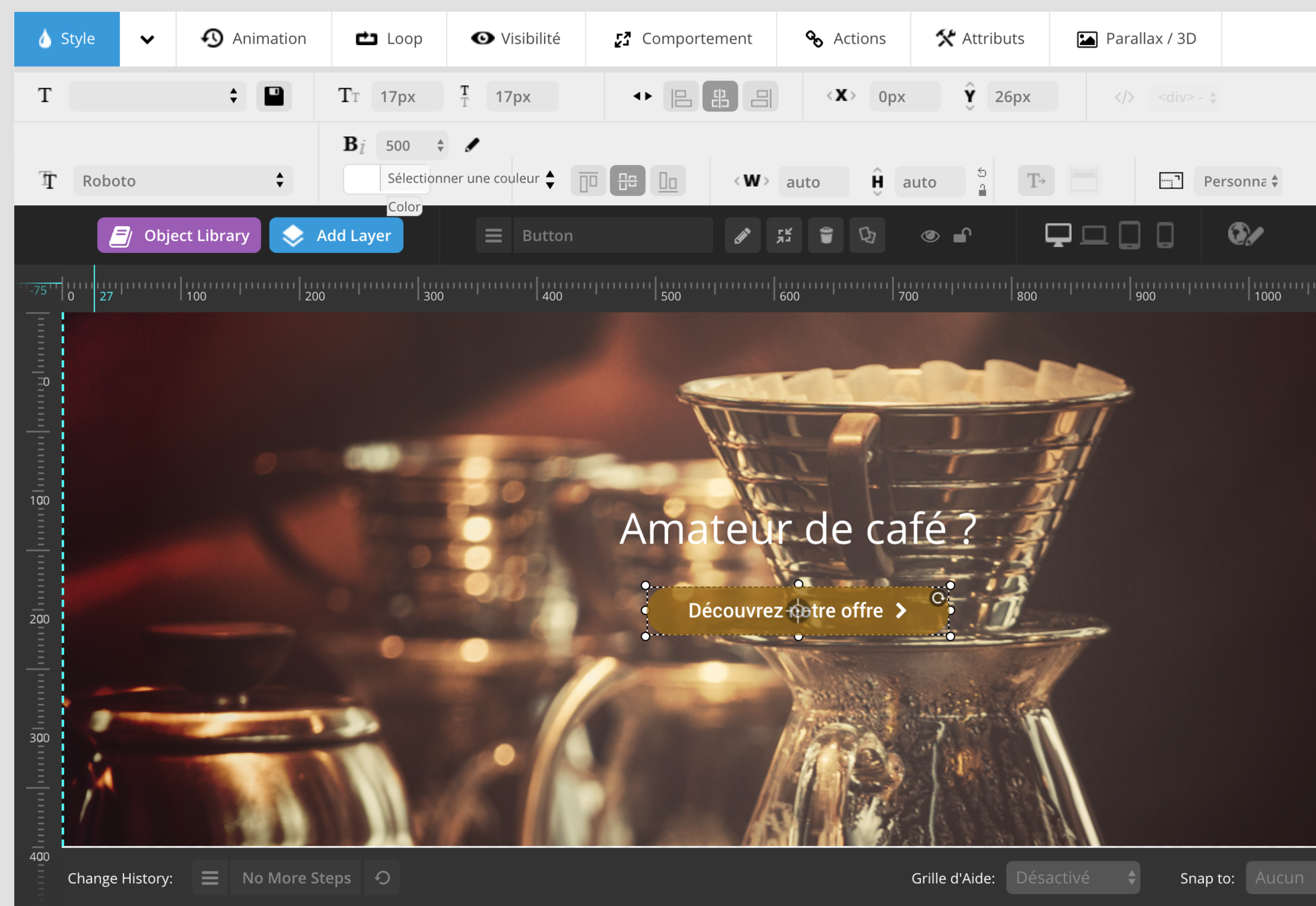Select the desktop device view icon
The height and width of the screenshot is (906, 1316).
point(1058,235)
